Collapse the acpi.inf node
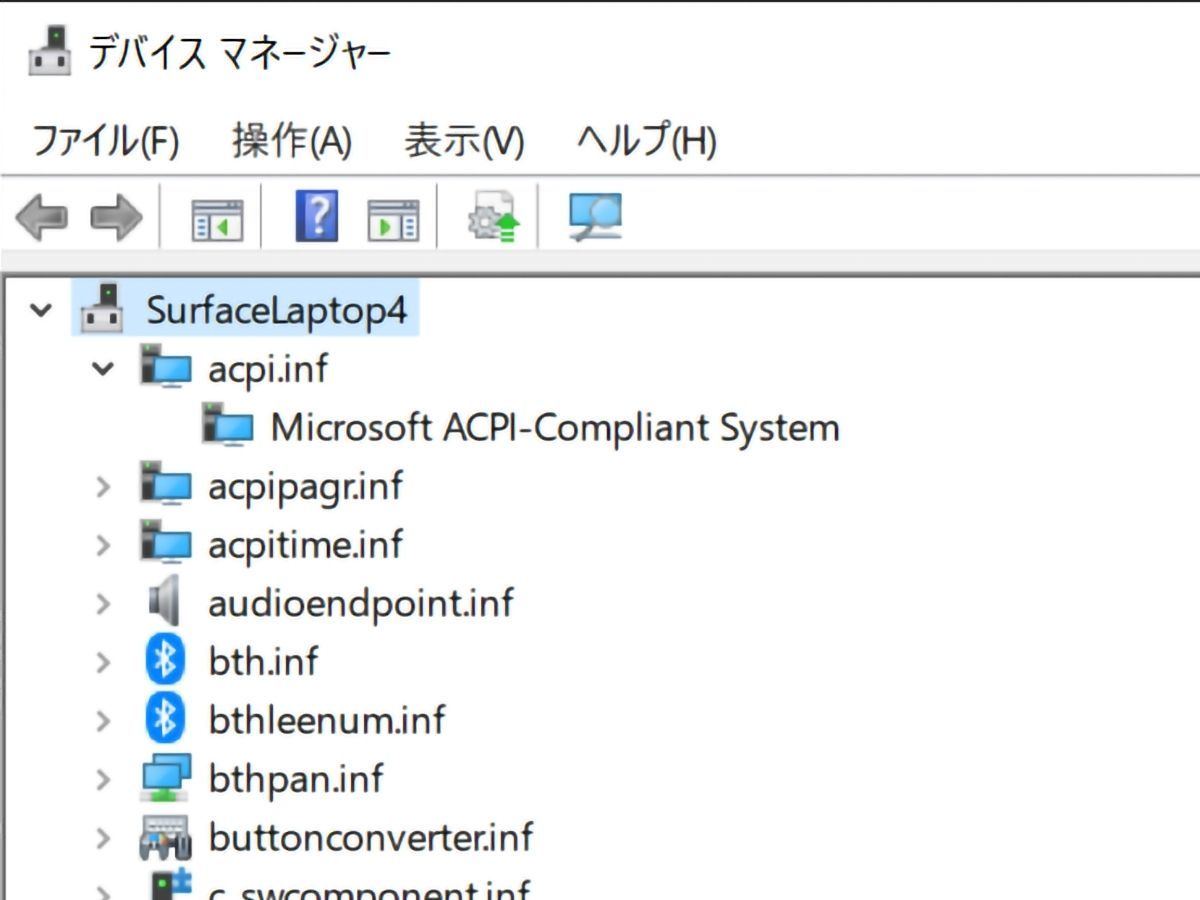1200x900 pixels. 103,369
